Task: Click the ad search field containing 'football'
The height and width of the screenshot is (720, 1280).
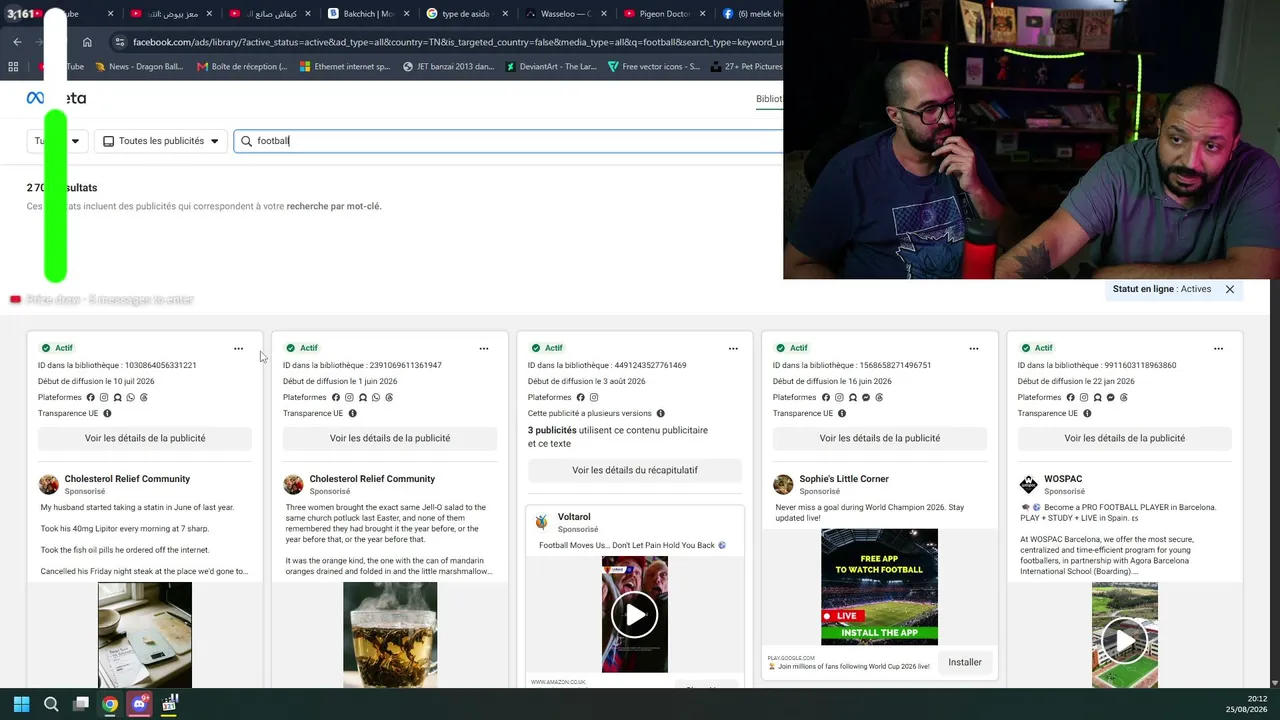Action: click(508, 141)
